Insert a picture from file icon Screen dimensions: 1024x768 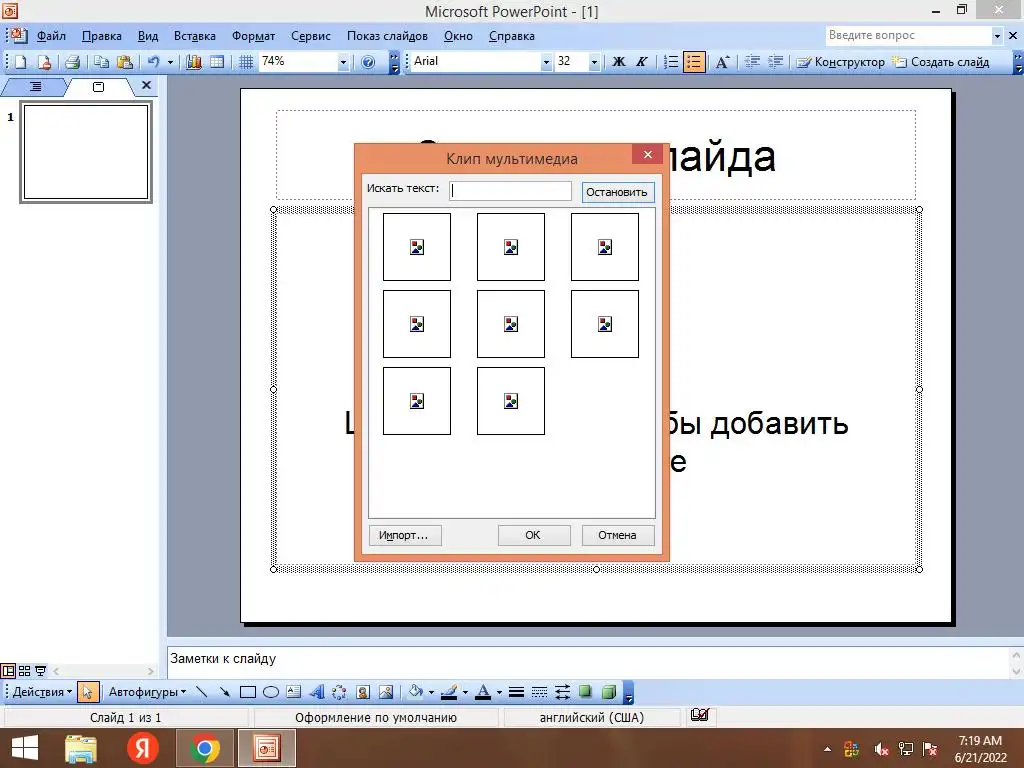point(386,692)
